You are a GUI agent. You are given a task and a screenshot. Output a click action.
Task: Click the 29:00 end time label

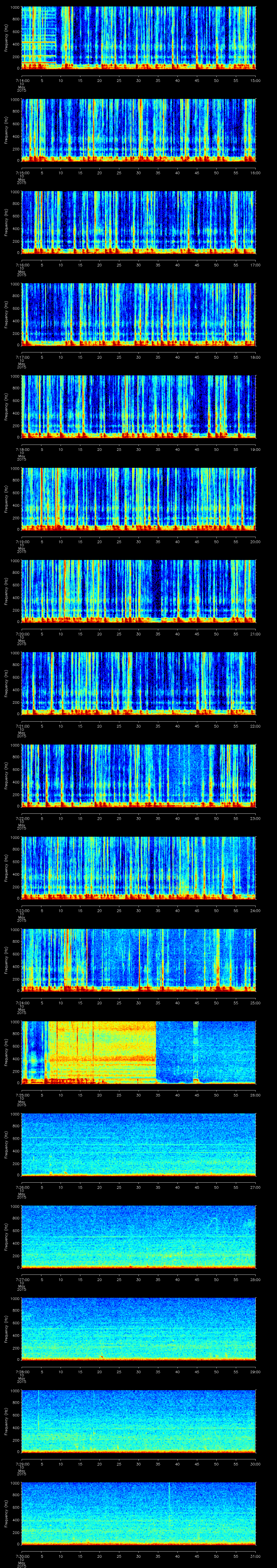point(256,1371)
